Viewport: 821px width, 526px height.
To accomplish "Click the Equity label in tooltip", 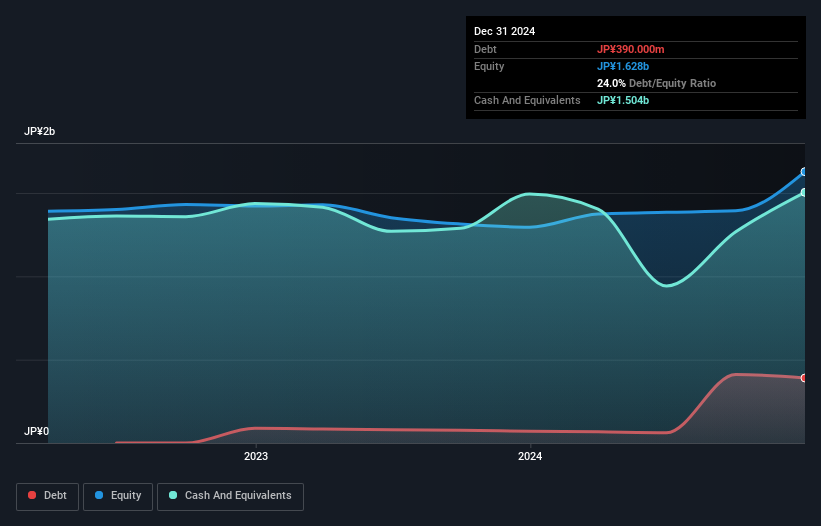I will pos(489,66).
